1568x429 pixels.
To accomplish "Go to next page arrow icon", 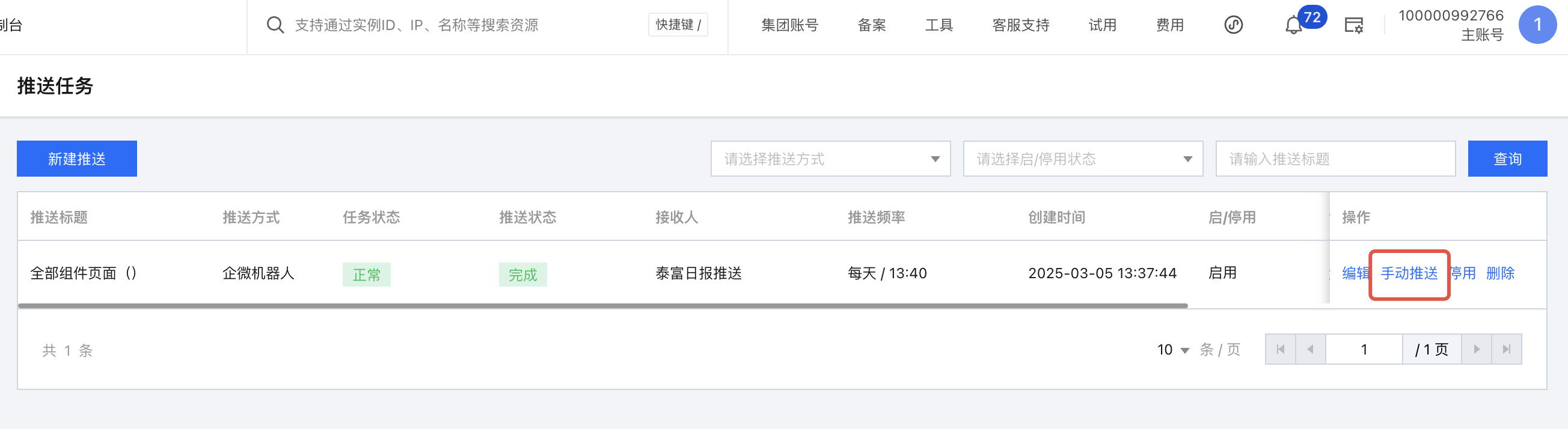I will point(1476,349).
